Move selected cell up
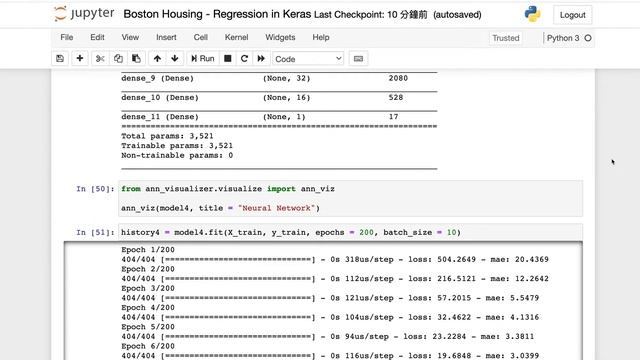Screen dimensions: 640x360 [x=157, y=58]
